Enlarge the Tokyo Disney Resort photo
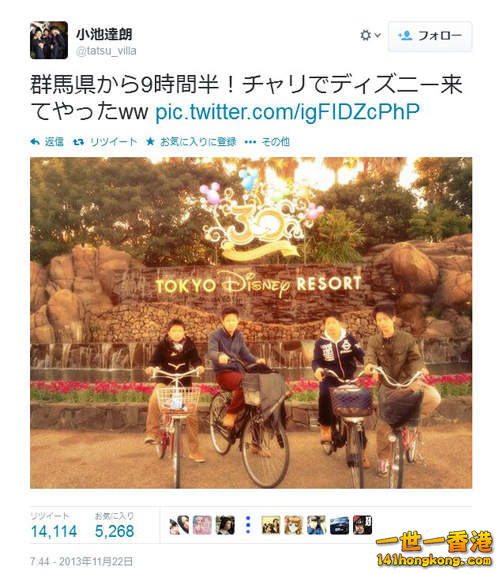Image resolution: width=500 pixels, height=574 pixels. [251, 323]
